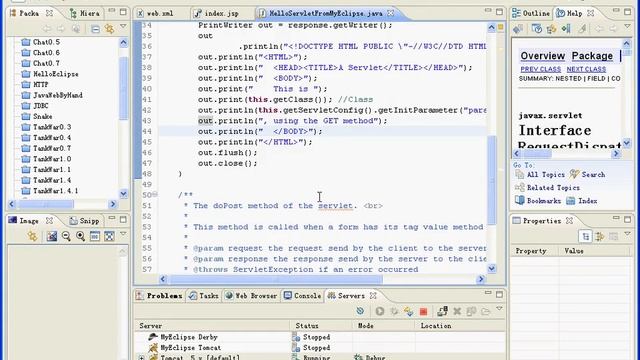Toggle Link with Editor in Package Explorer
This screenshot has width=640, height=360.
tap(109, 29)
